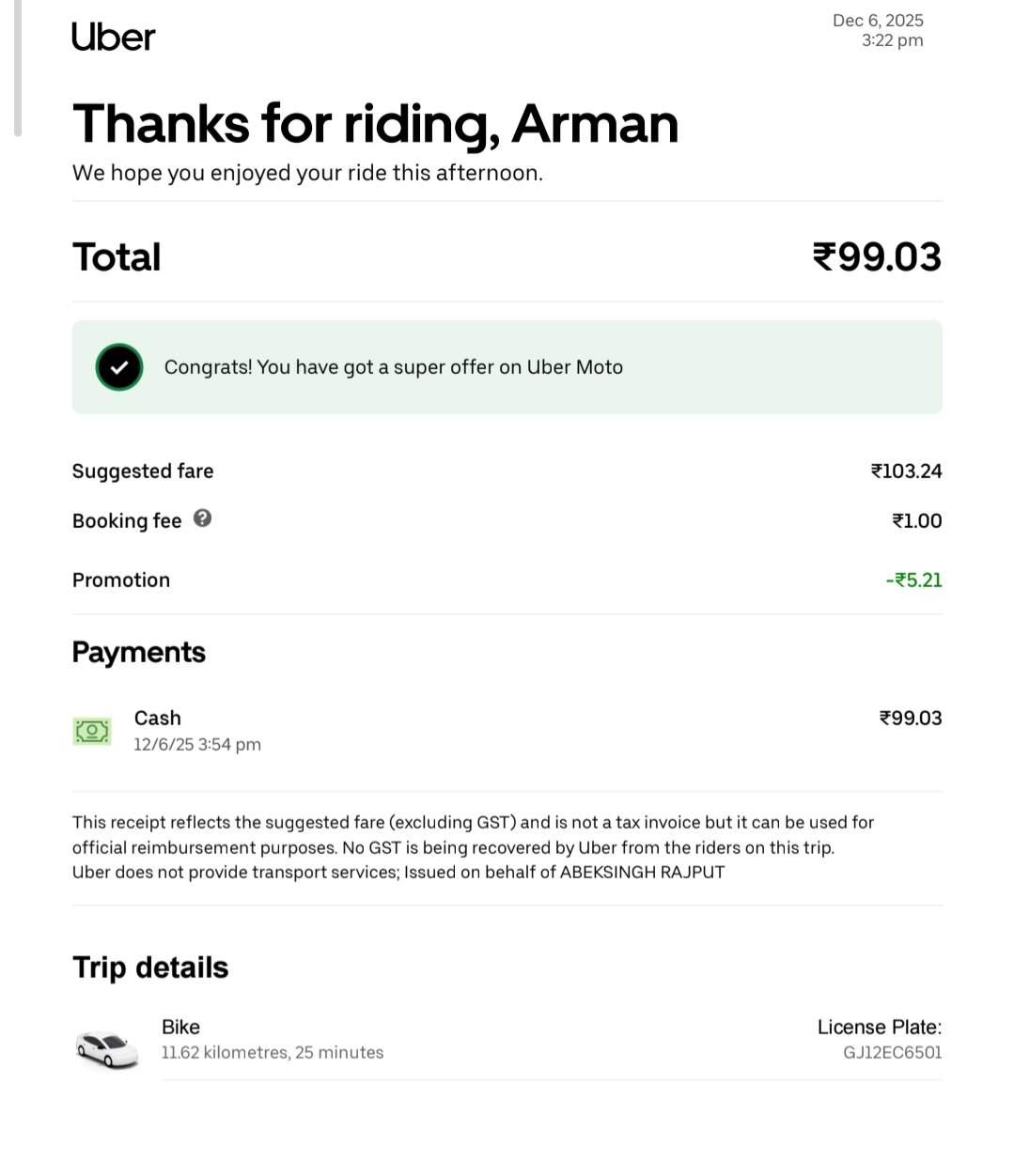Click the Total amount ₹99.03
Screen dimensions: 1014x1176
(x=876, y=256)
